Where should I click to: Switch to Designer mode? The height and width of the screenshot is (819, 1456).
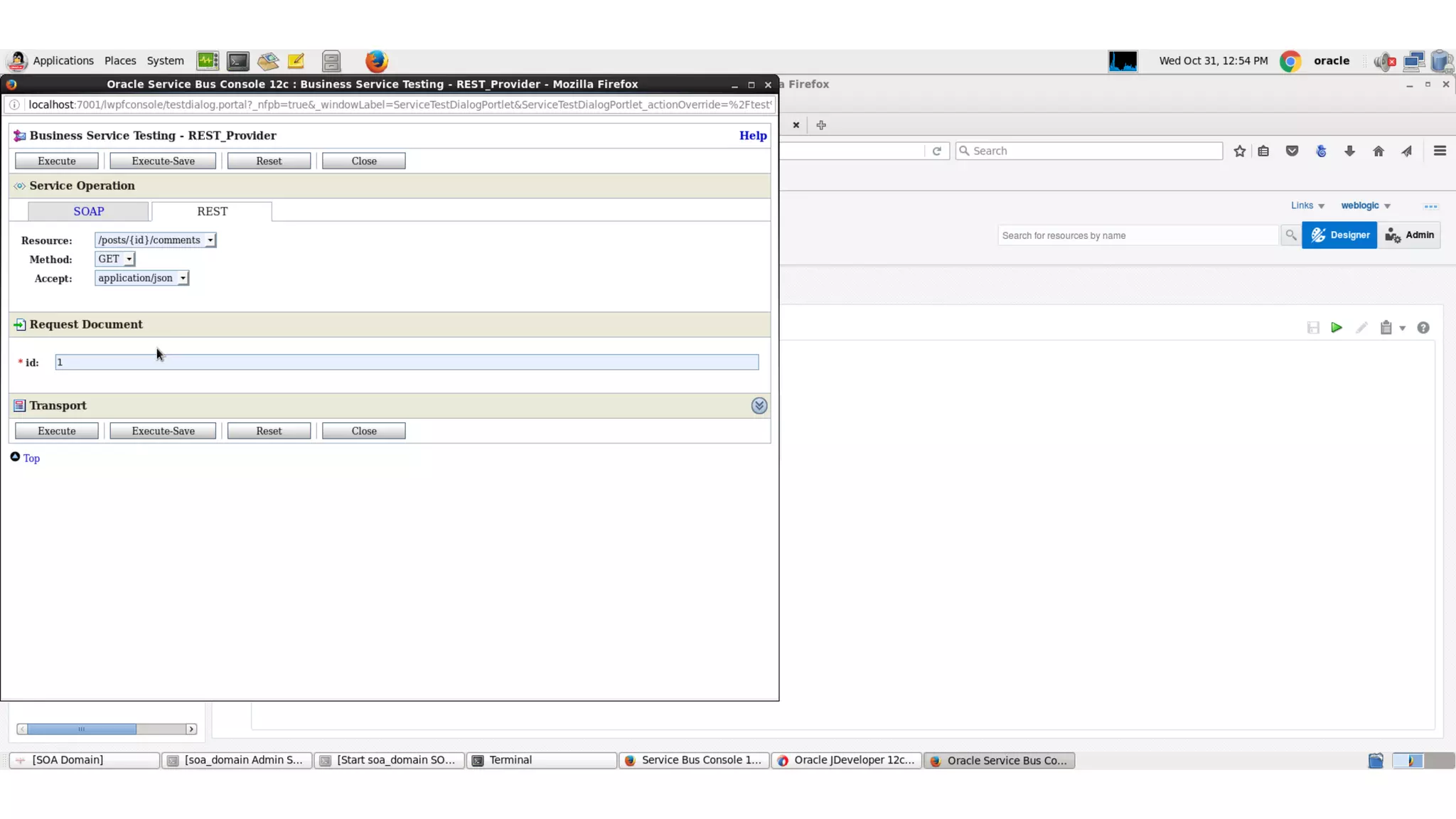pos(1339,235)
